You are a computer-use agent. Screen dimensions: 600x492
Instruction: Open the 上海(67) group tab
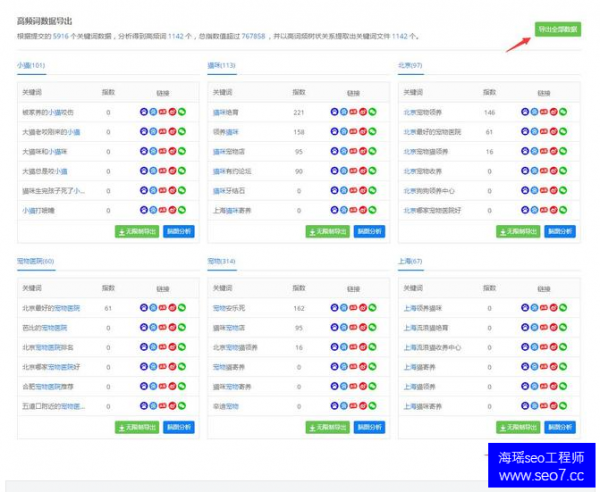(x=410, y=261)
